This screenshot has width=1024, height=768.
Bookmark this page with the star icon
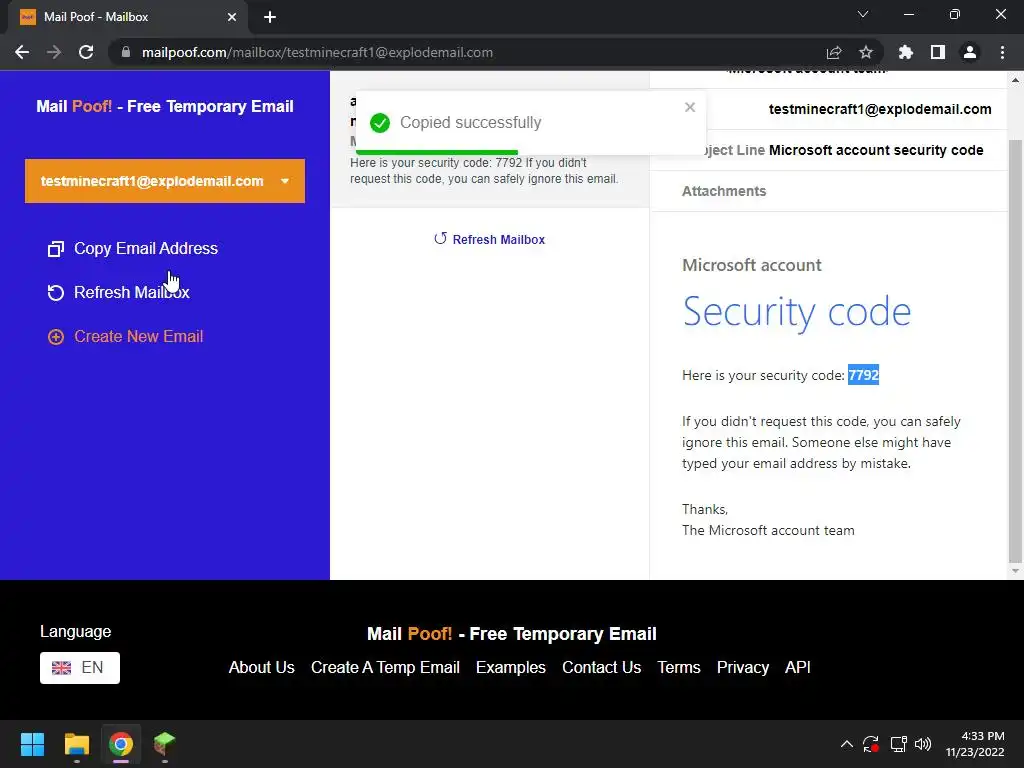(866, 52)
